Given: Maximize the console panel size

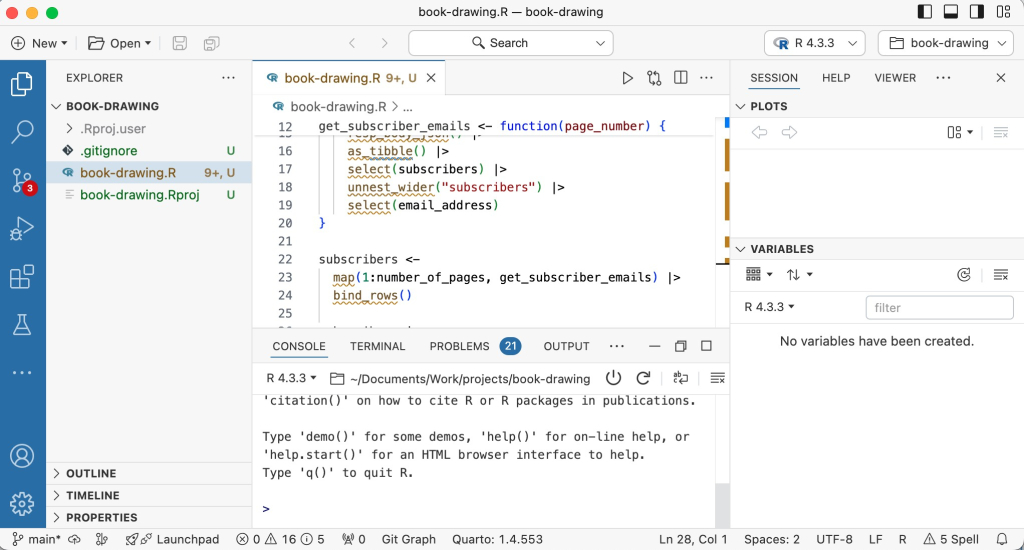Looking at the screenshot, I should tap(706, 346).
